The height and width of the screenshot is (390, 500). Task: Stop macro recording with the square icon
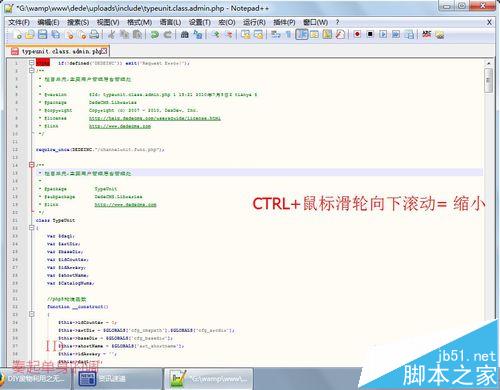[370, 34]
